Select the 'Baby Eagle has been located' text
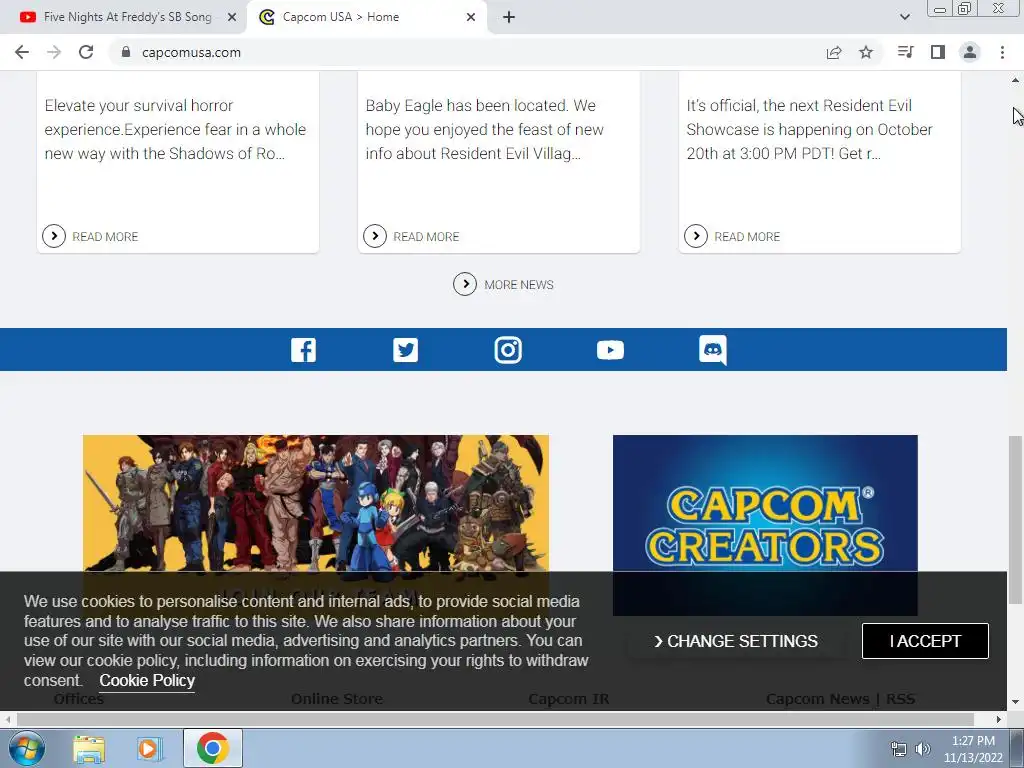Screen dimensions: 1024x768 tap(467, 106)
